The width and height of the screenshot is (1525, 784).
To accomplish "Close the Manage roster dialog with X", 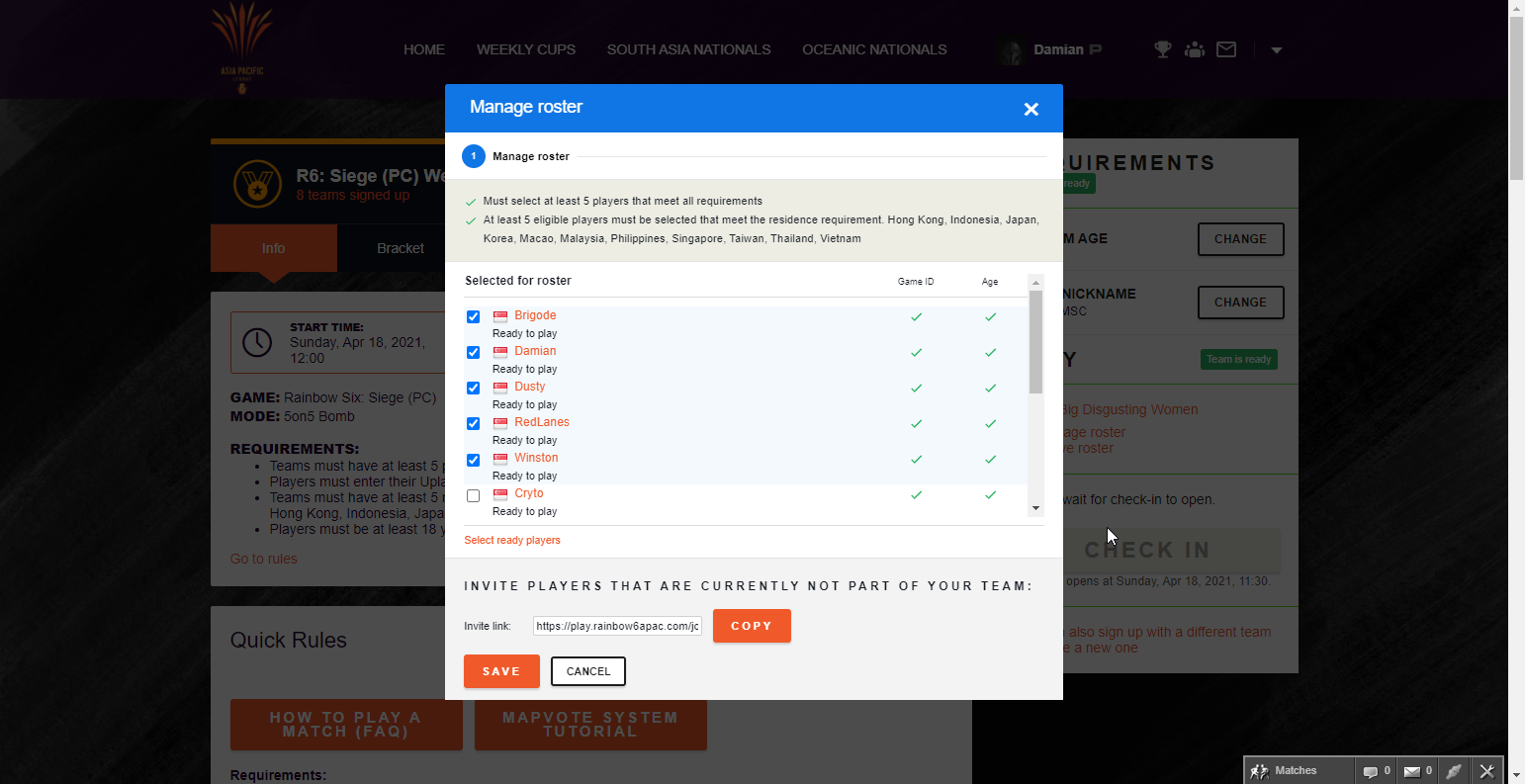I will click(1031, 109).
